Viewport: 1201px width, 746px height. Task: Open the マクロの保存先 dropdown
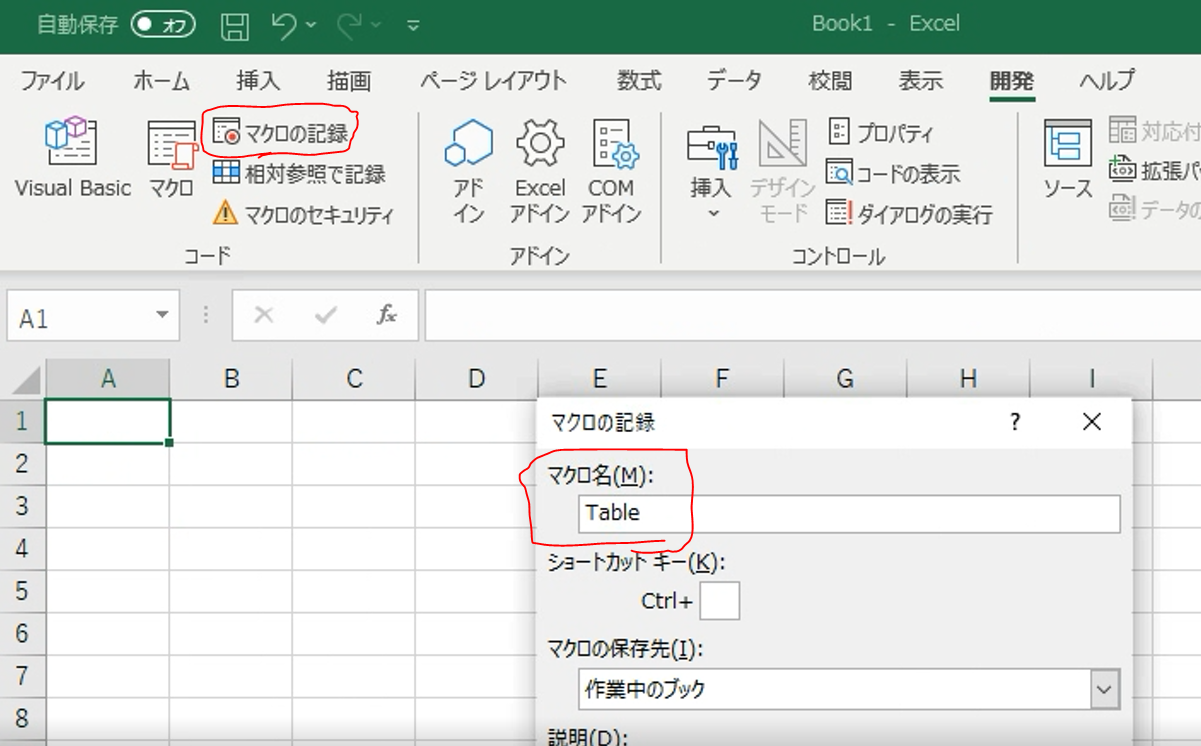[1104, 689]
